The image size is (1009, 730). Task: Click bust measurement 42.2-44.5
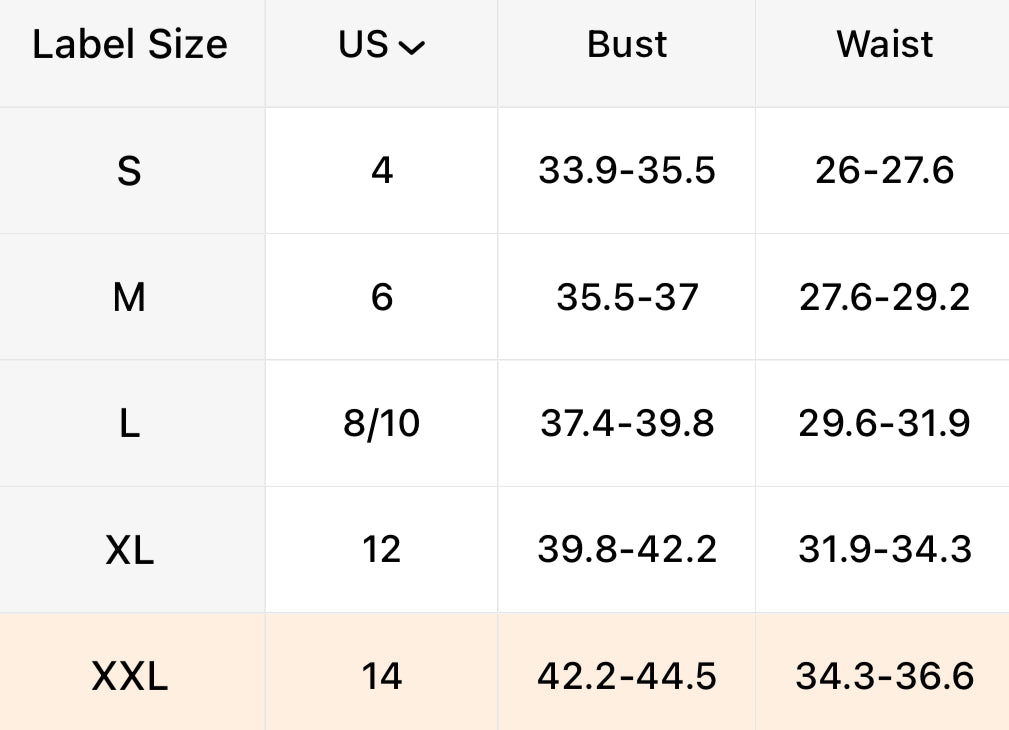coord(627,677)
